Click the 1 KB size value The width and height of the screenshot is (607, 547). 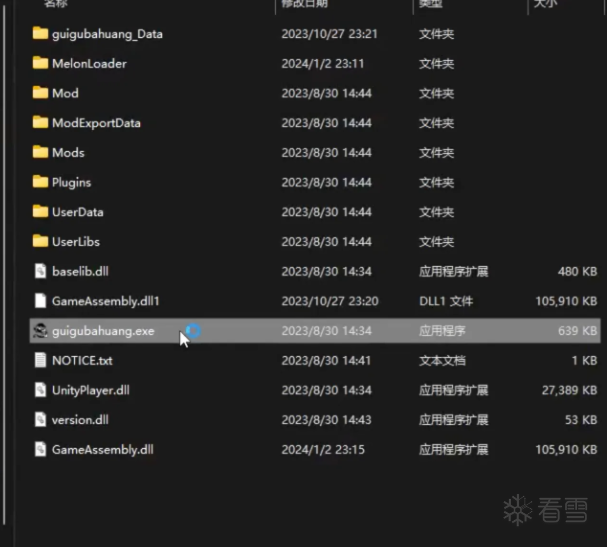click(x=585, y=360)
